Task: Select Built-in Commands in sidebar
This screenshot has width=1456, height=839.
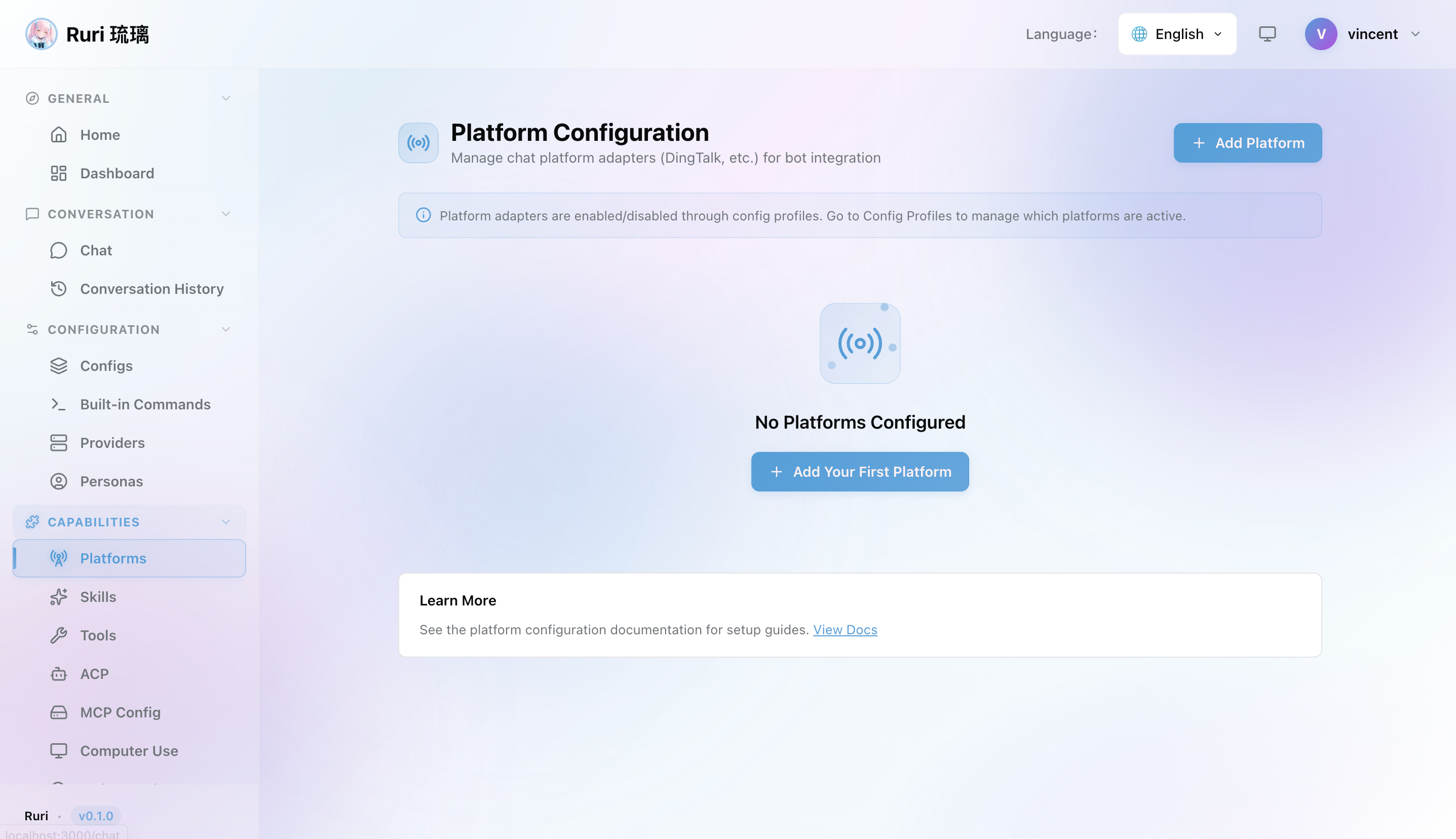Action: pyautogui.click(x=129, y=404)
